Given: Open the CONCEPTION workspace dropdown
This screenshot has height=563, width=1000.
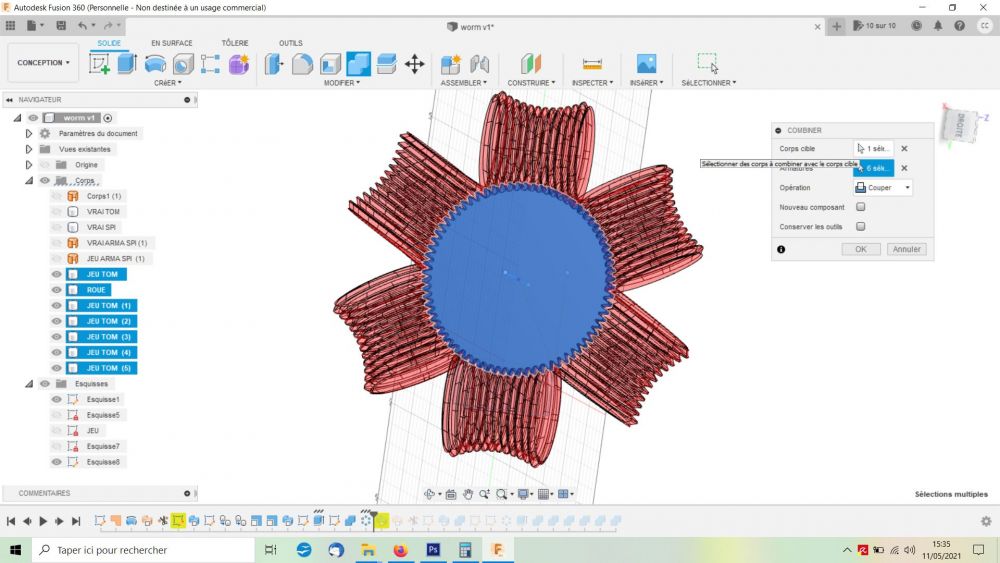Looking at the screenshot, I should pos(43,63).
